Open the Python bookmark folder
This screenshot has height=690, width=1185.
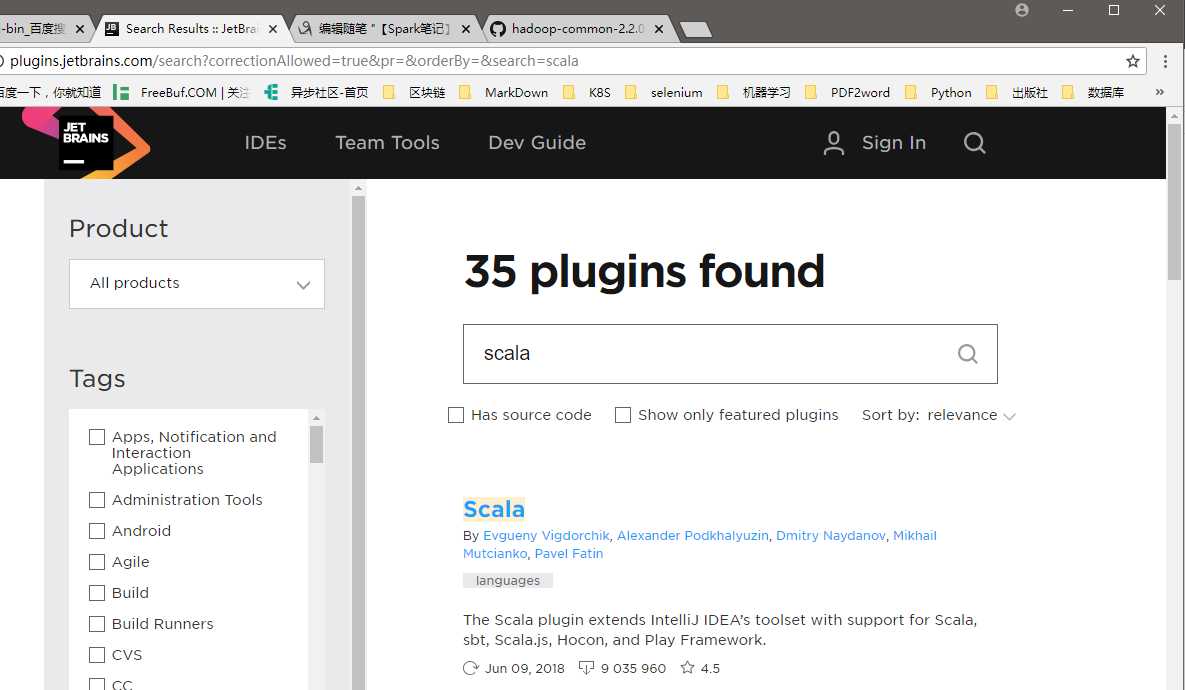pyautogui.click(x=938, y=92)
